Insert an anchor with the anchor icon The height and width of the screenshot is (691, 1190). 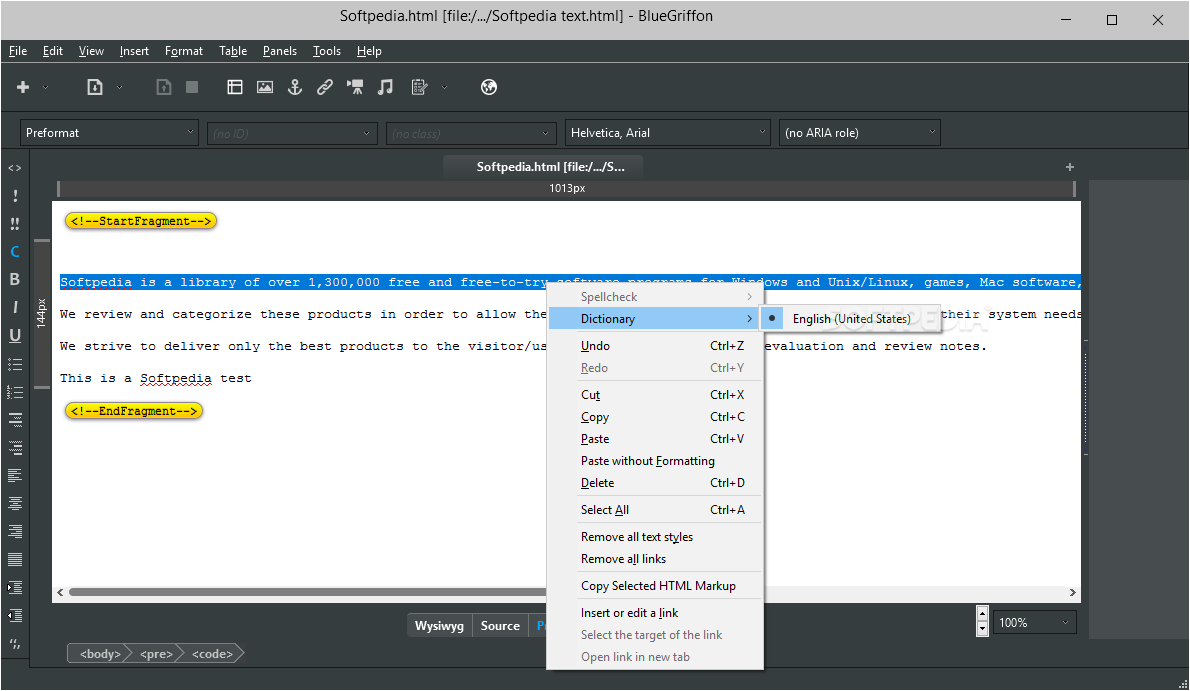tap(294, 87)
